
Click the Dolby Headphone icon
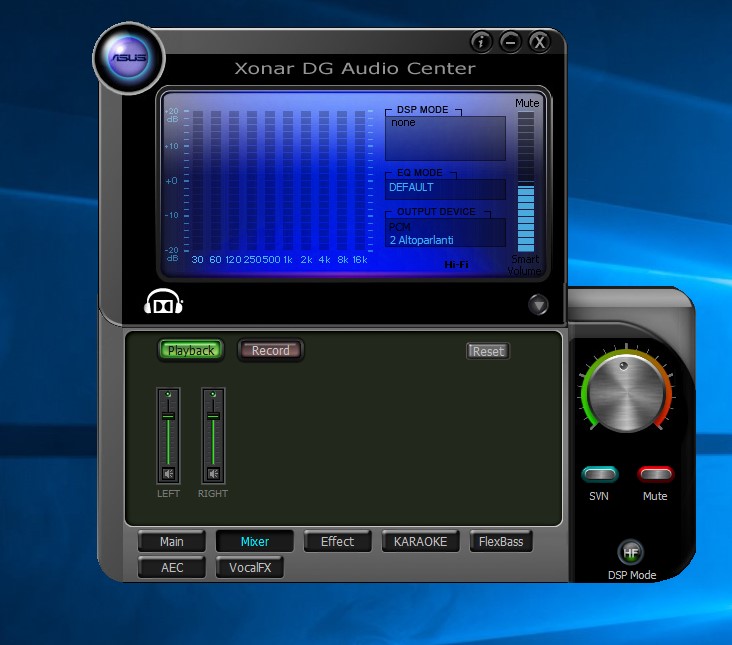(163, 301)
